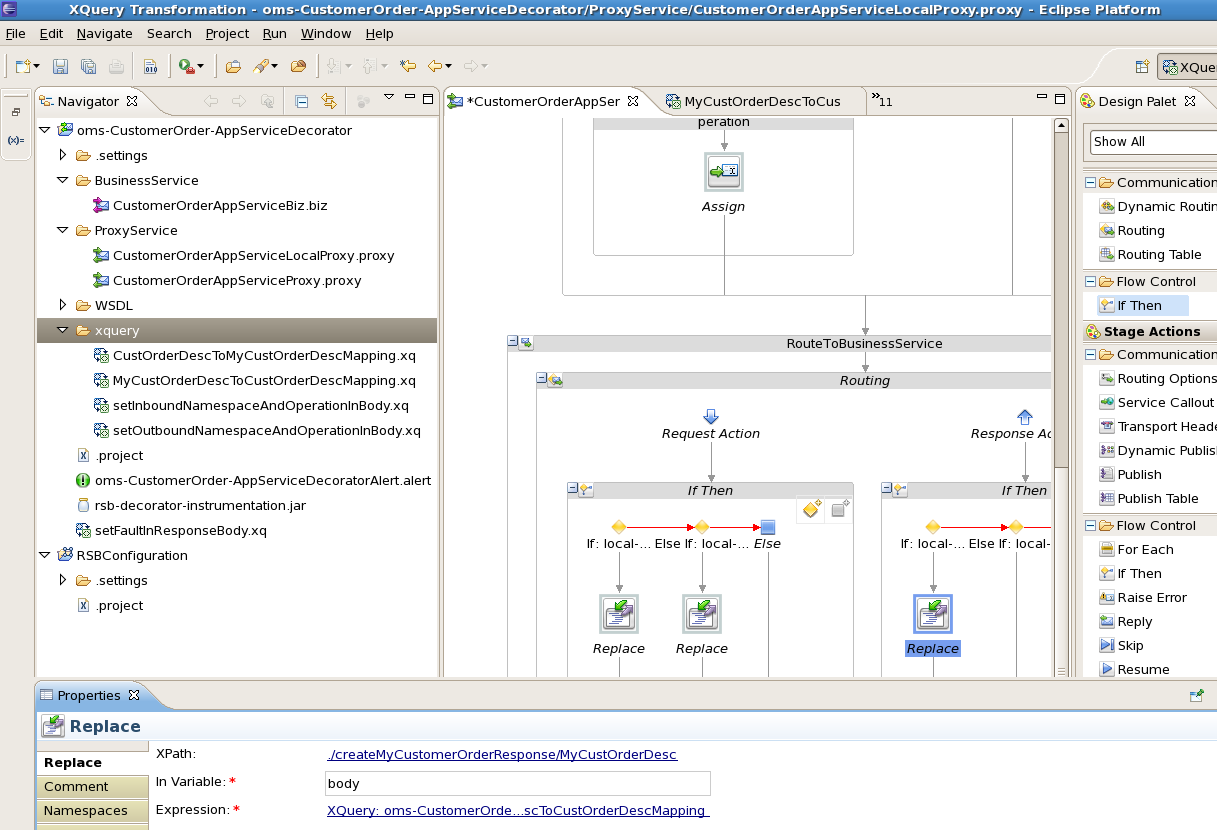This screenshot has width=1217, height=830.
Task: Select the highlighted Replace node in If Then
Action: [x=932, y=614]
